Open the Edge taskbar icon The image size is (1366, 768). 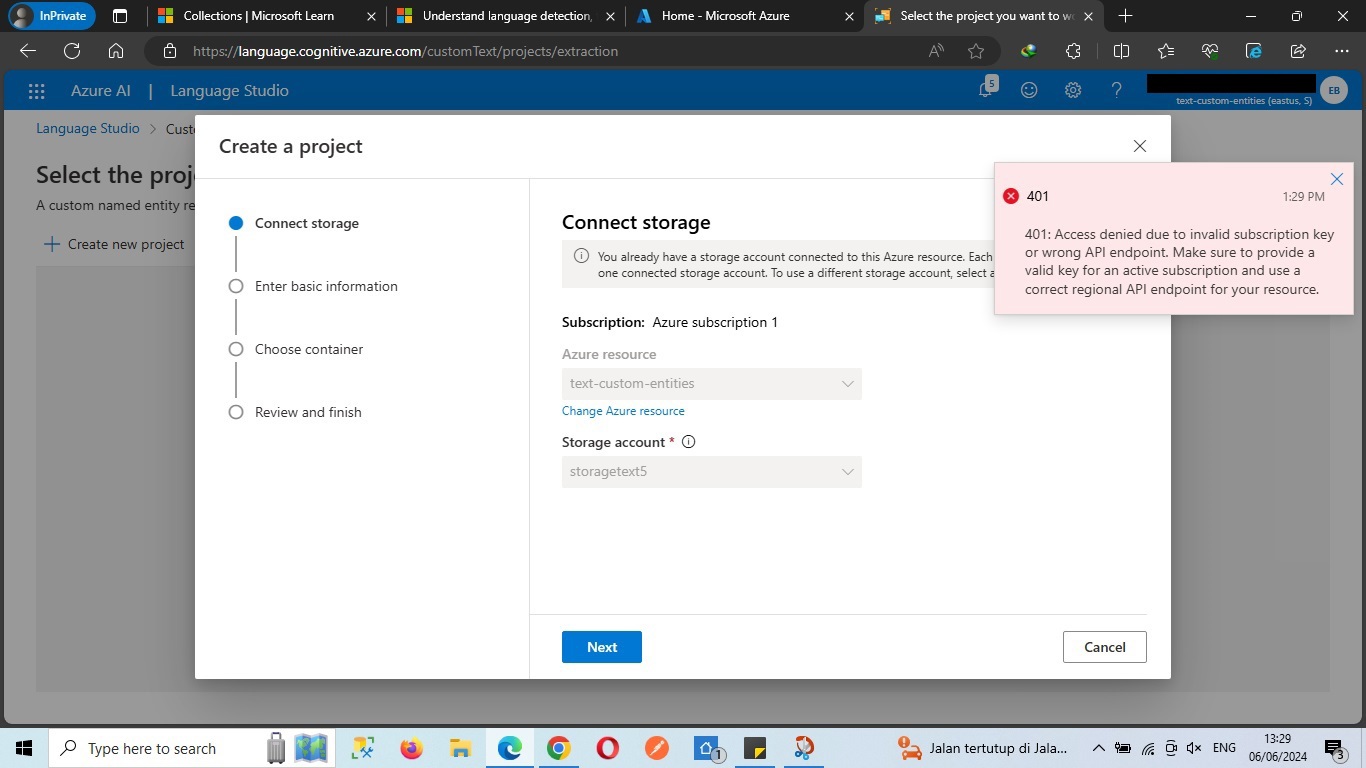tap(509, 748)
